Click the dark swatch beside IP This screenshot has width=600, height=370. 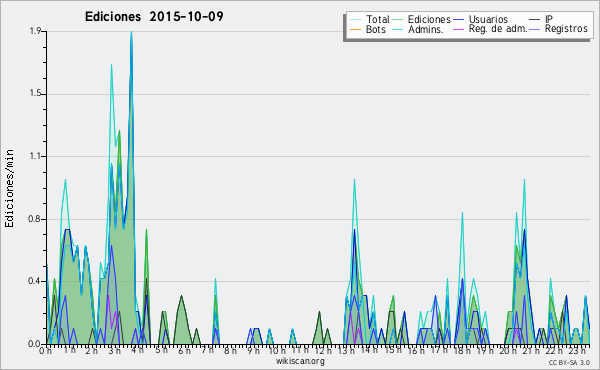click(x=535, y=20)
